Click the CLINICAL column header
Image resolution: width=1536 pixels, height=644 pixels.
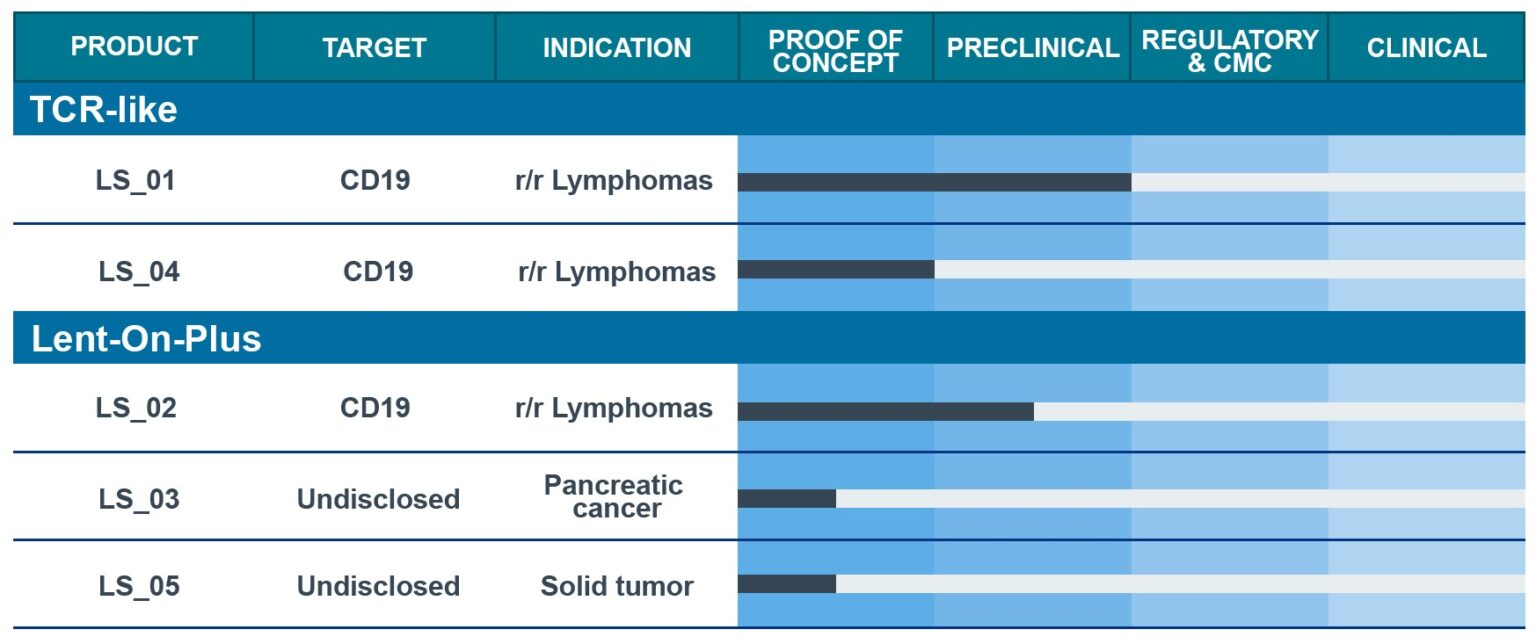(x=1426, y=47)
